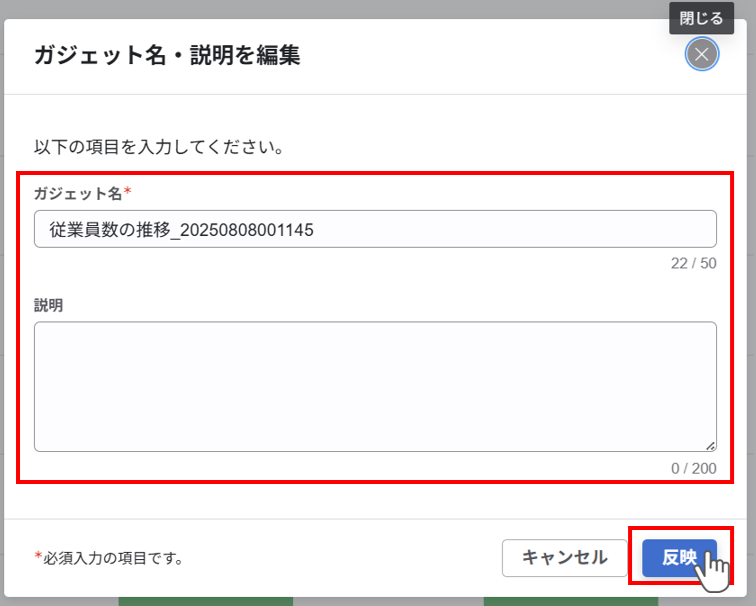The height and width of the screenshot is (606, 756).
Task: Click the 反映 button to apply changes
Action: (x=679, y=557)
